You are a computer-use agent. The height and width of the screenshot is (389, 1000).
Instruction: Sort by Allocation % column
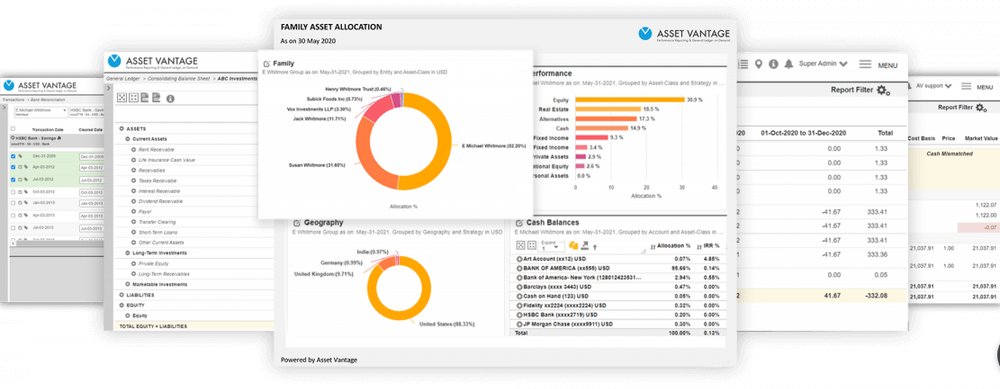(670, 246)
